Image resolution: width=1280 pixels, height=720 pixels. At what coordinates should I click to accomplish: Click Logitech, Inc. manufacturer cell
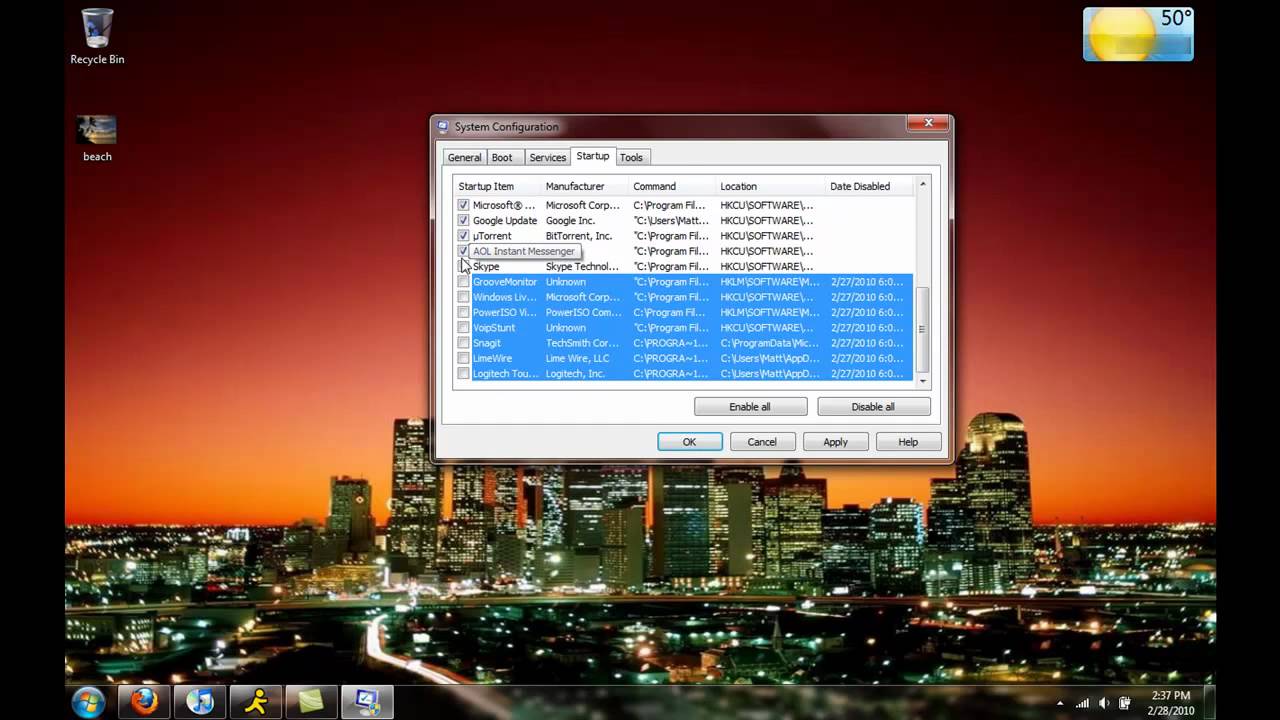(x=575, y=374)
